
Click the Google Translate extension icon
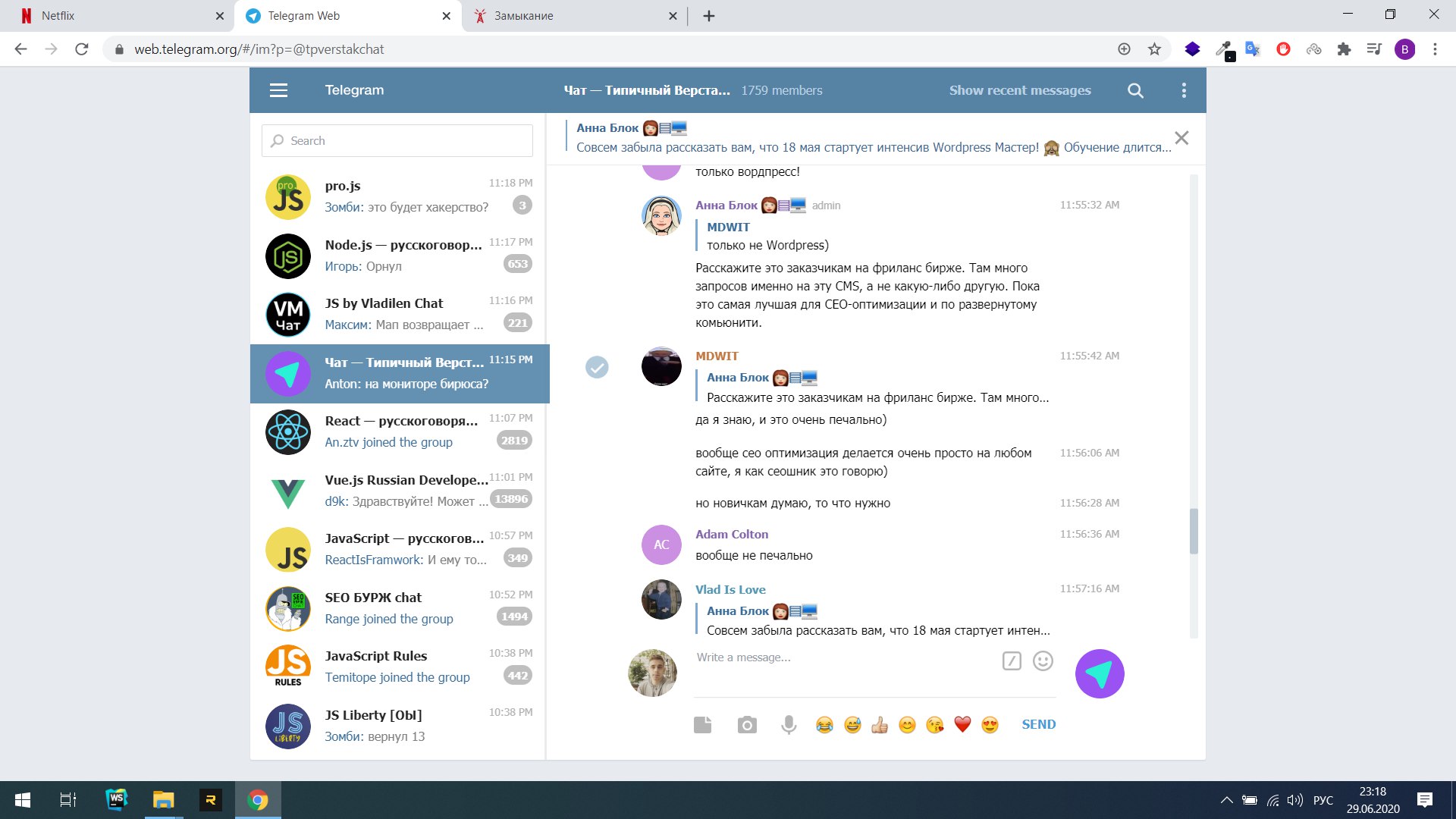coord(1253,49)
